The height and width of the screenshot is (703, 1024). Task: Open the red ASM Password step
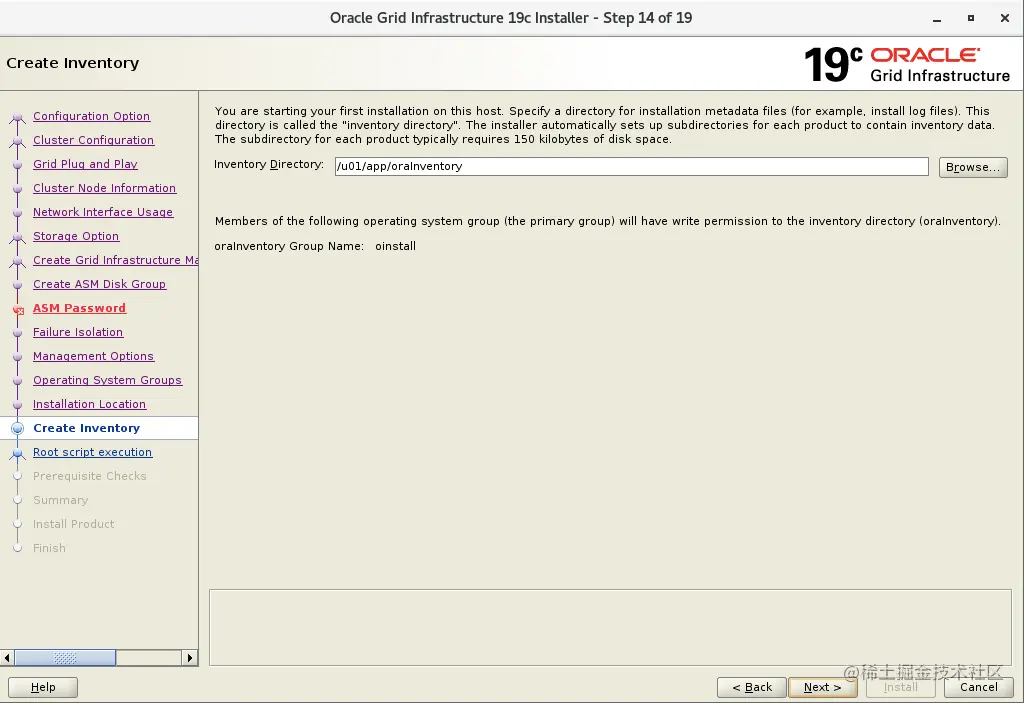[x=80, y=308]
